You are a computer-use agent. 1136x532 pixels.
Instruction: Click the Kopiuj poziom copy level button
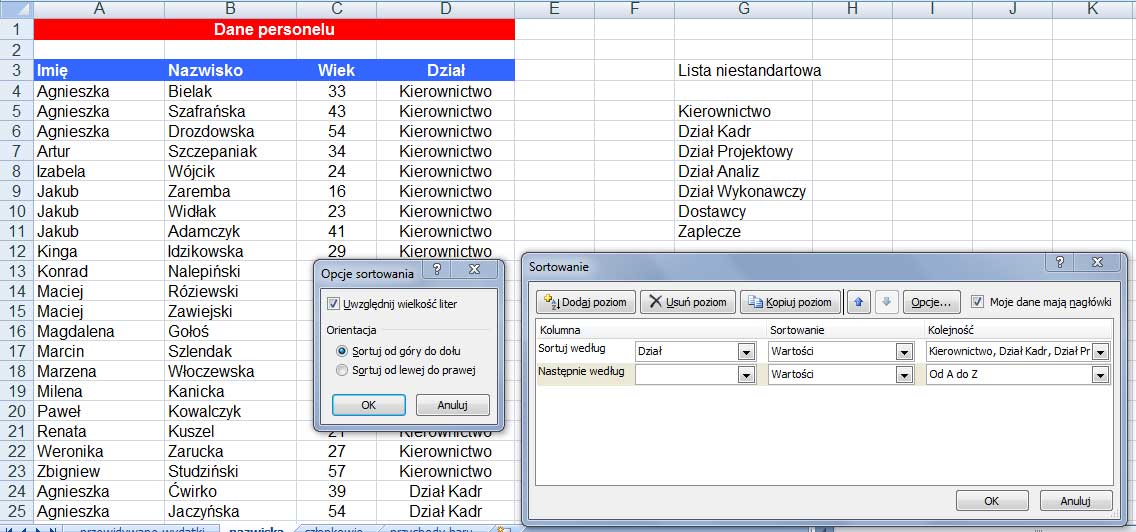(x=790, y=302)
